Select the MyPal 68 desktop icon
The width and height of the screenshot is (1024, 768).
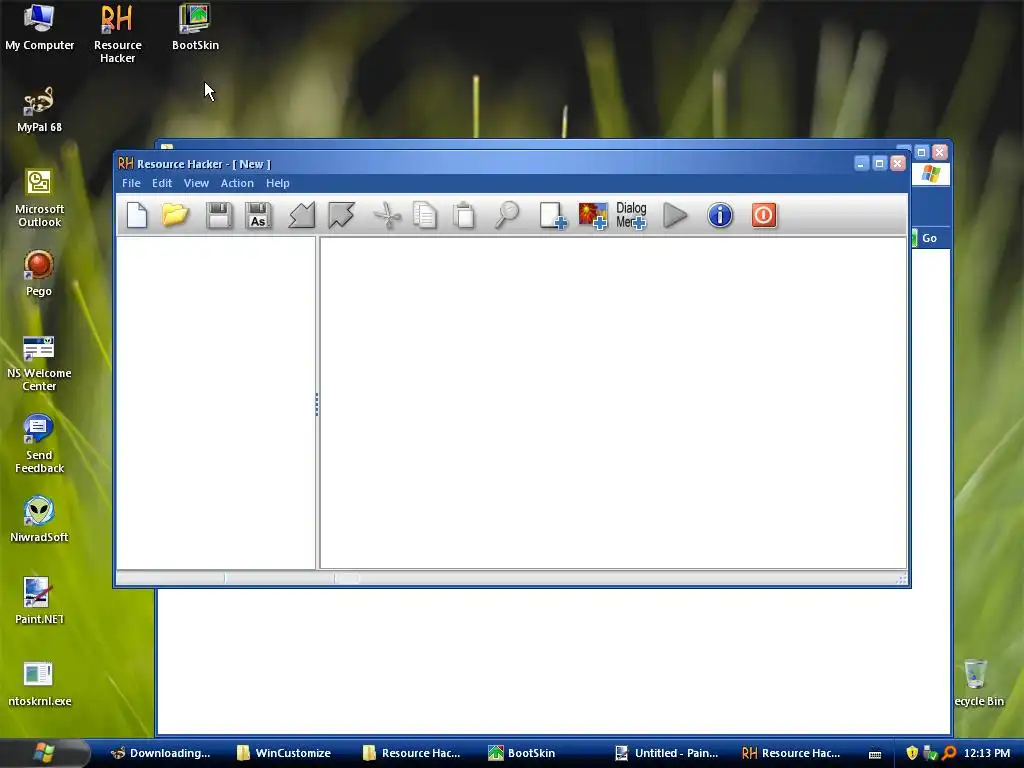[x=39, y=110]
